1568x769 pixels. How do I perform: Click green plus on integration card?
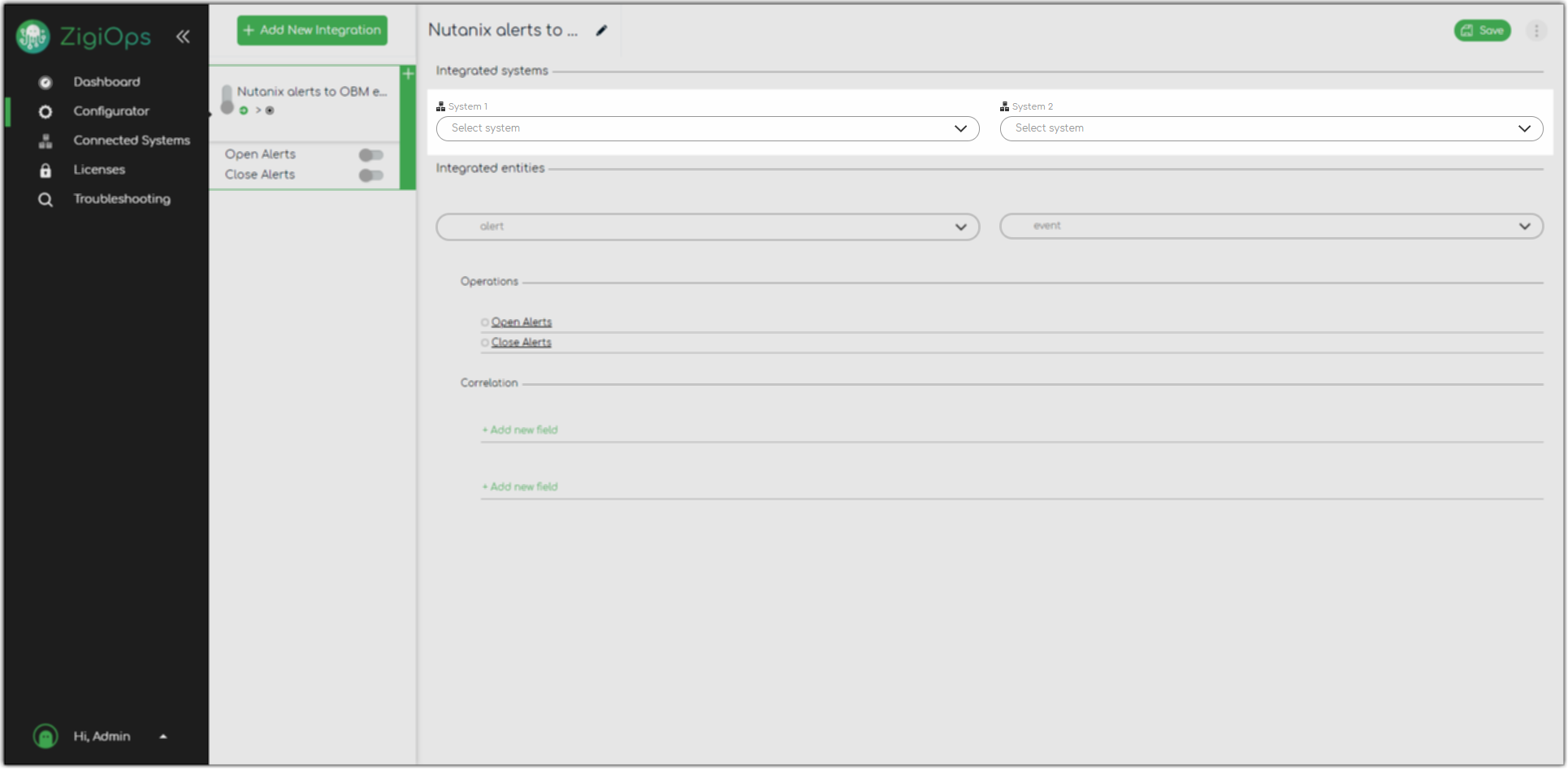408,74
